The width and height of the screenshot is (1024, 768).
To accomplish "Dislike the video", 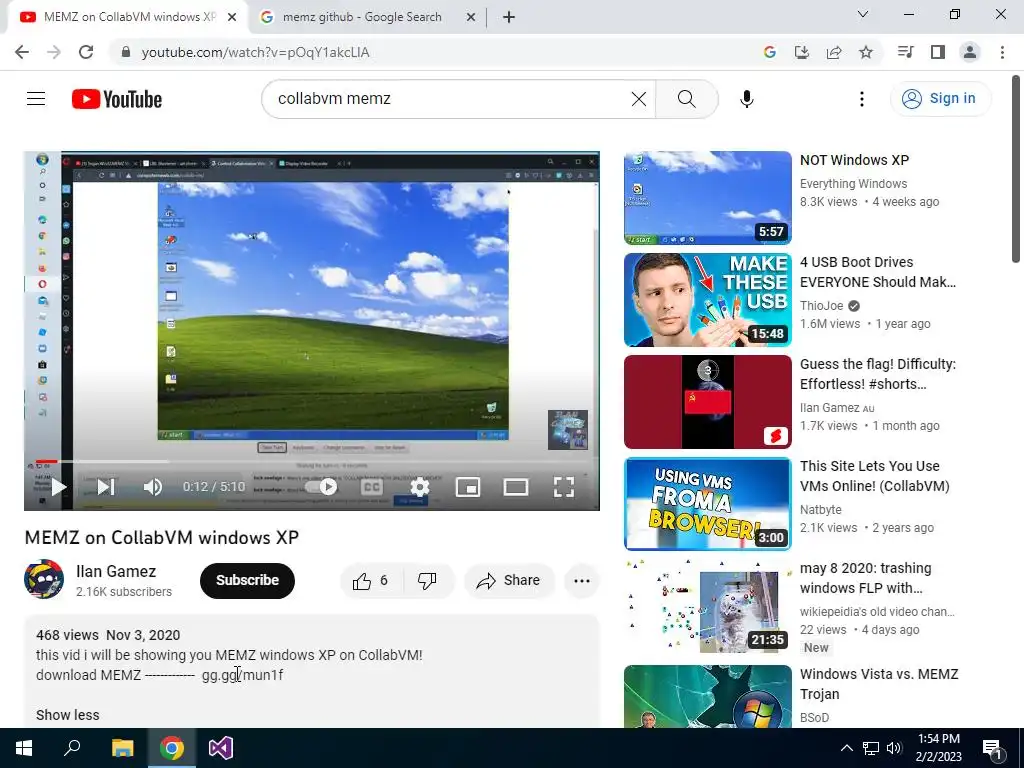I will tap(427, 581).
